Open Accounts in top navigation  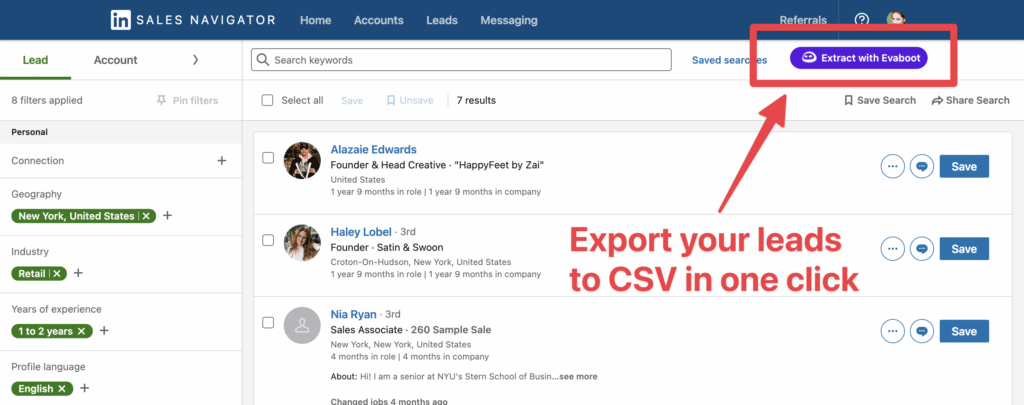tap(379, 20)
